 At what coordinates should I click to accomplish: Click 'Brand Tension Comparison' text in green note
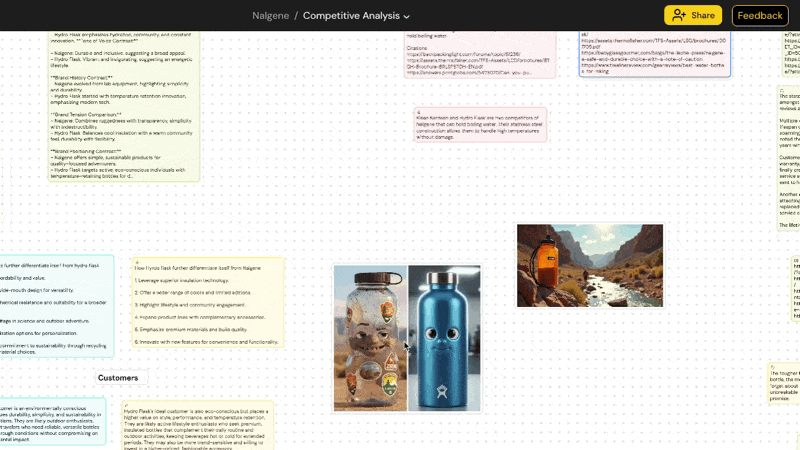tap(86, 115)
